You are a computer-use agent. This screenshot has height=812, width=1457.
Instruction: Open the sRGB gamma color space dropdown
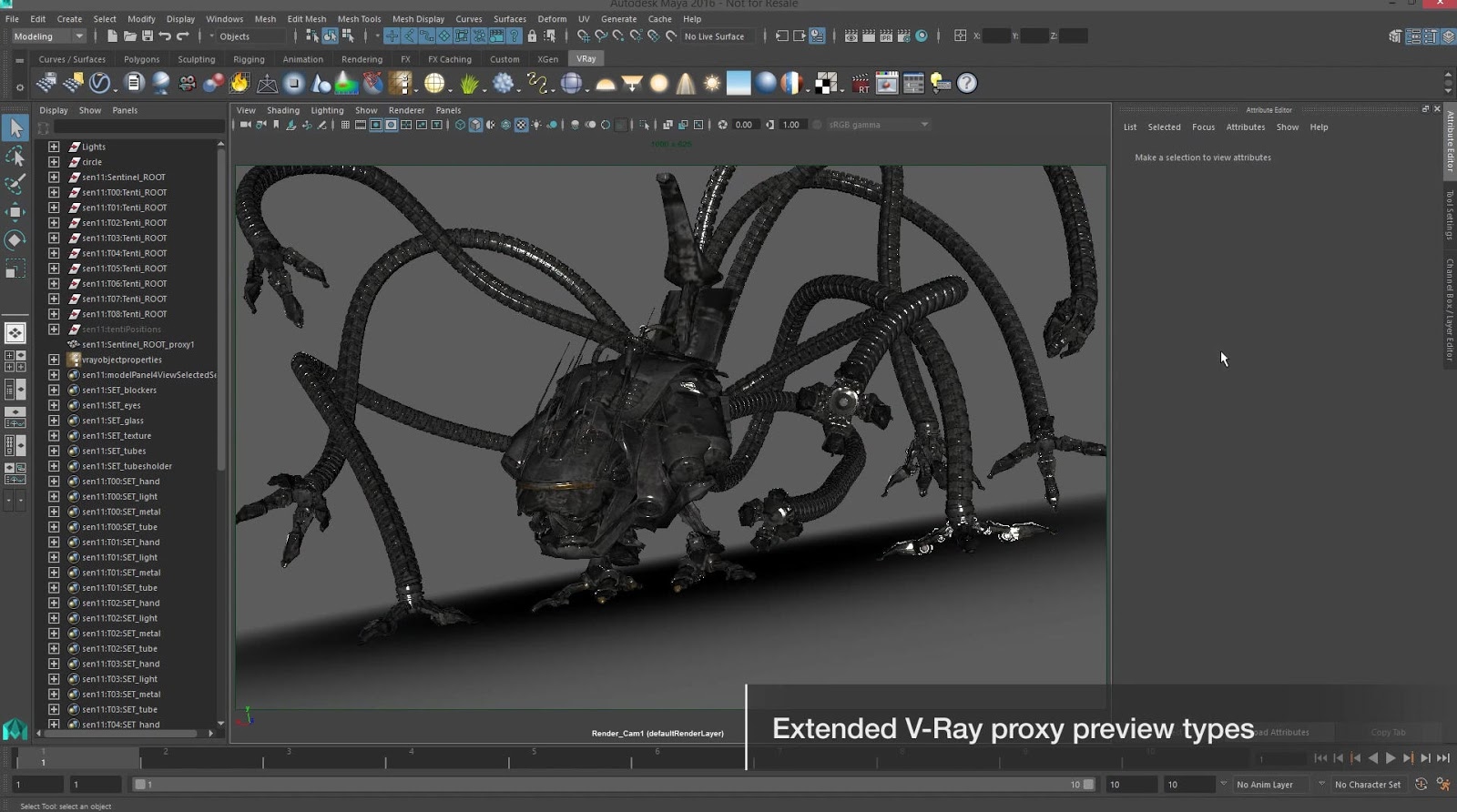point(878,125)
